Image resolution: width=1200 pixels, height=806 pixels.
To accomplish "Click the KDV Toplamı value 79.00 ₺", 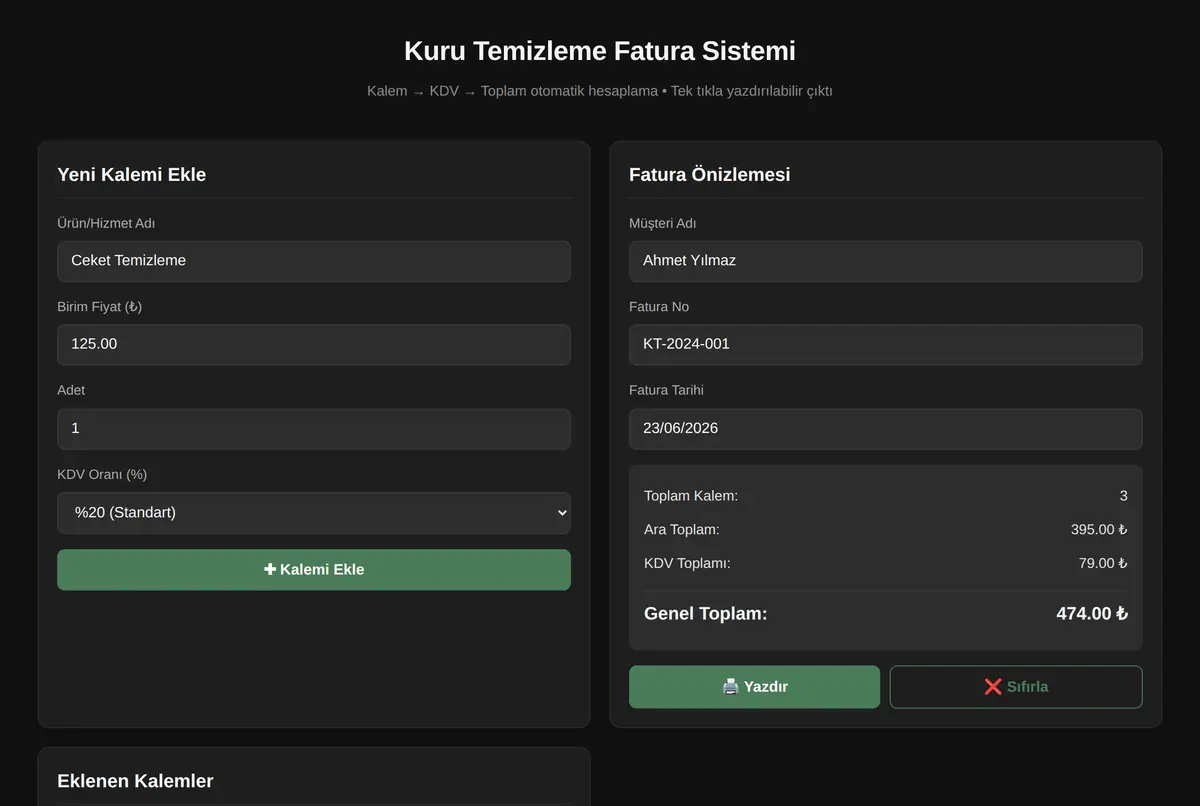I will pos(1103,563).
